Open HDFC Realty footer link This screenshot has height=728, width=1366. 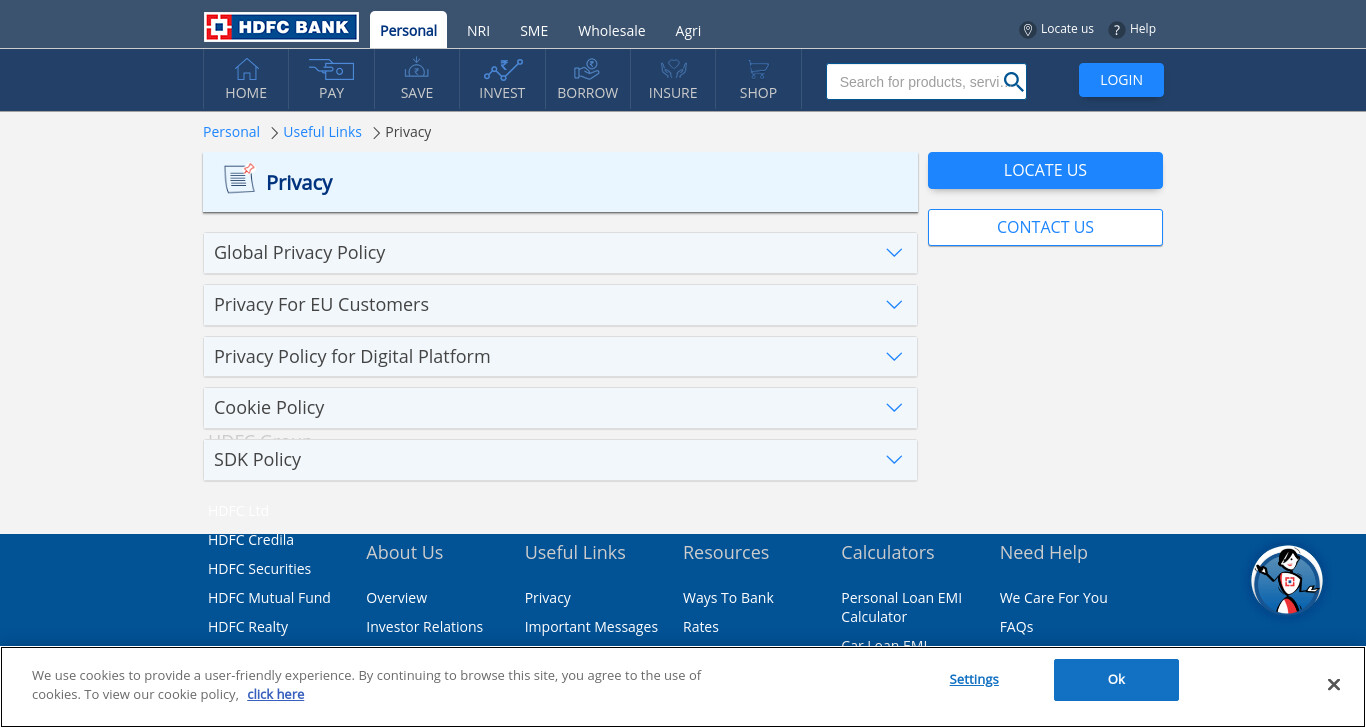coord(248,627)
